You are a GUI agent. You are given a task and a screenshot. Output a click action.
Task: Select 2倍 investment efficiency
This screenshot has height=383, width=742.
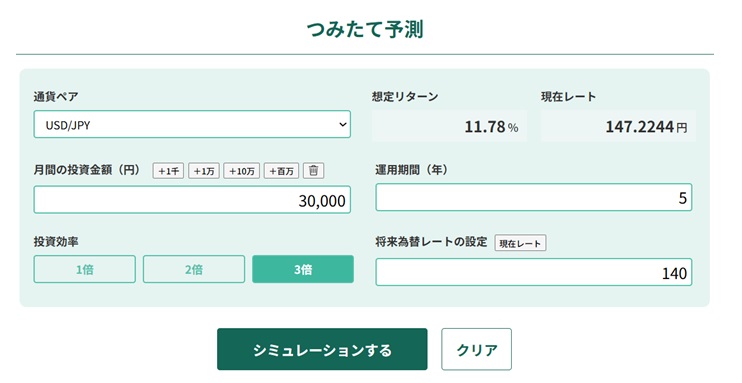pyautogui.click(x=194, y=269)
